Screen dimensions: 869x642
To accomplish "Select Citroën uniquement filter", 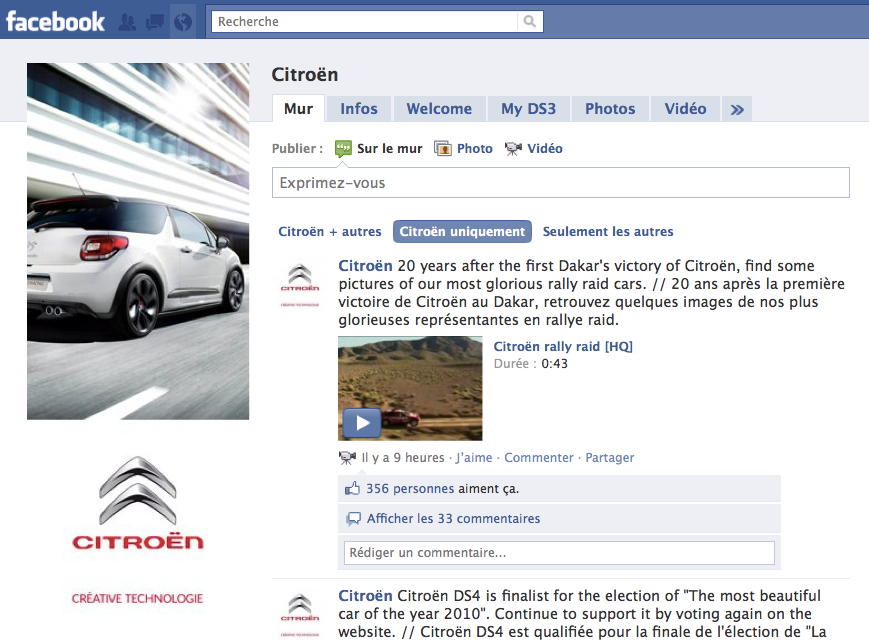I will [x=462, y=232].
